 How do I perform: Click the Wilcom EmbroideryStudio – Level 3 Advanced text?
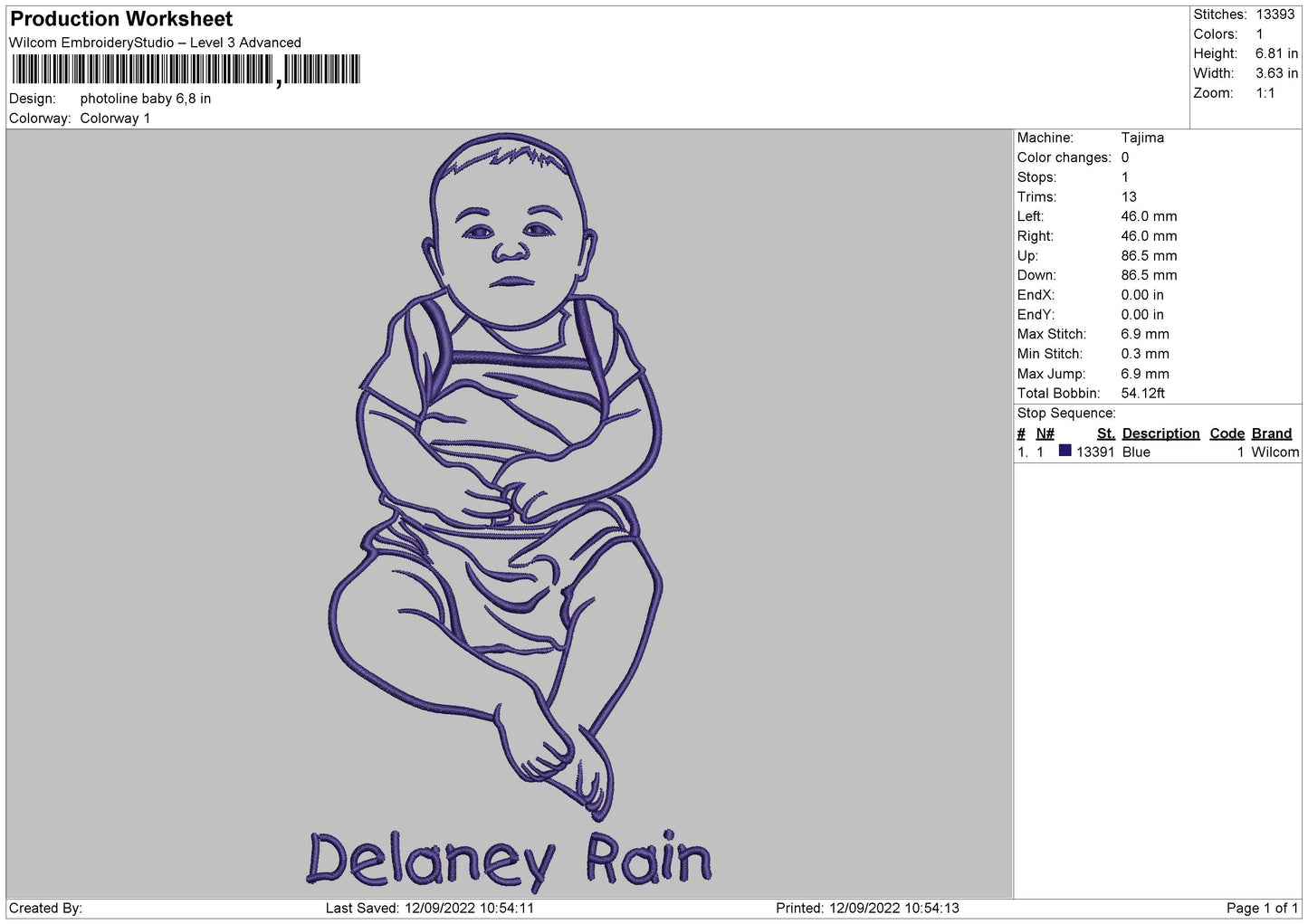(x=155, y=43)
